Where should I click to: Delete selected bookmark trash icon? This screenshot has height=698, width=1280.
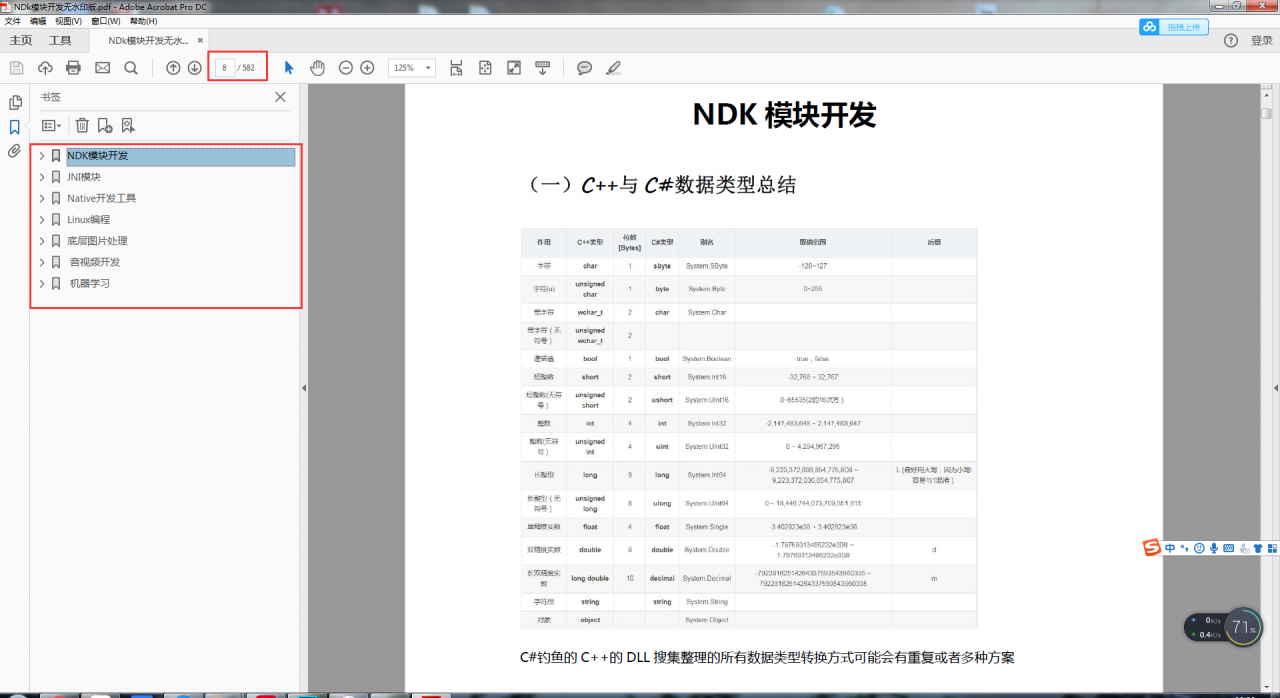[82, 125]
